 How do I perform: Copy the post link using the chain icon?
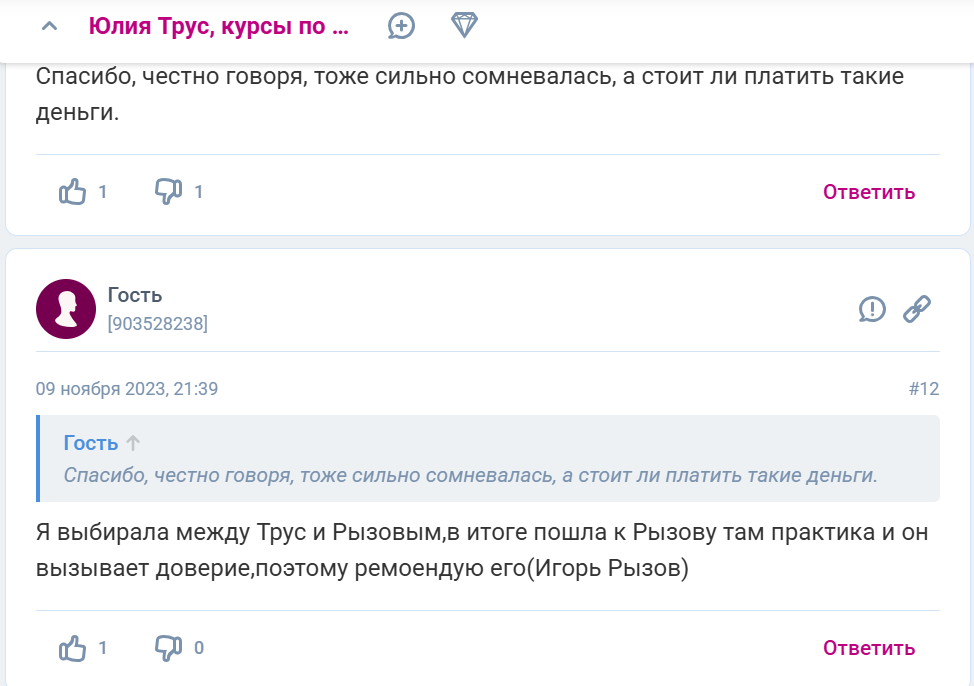tap(918, 310)
